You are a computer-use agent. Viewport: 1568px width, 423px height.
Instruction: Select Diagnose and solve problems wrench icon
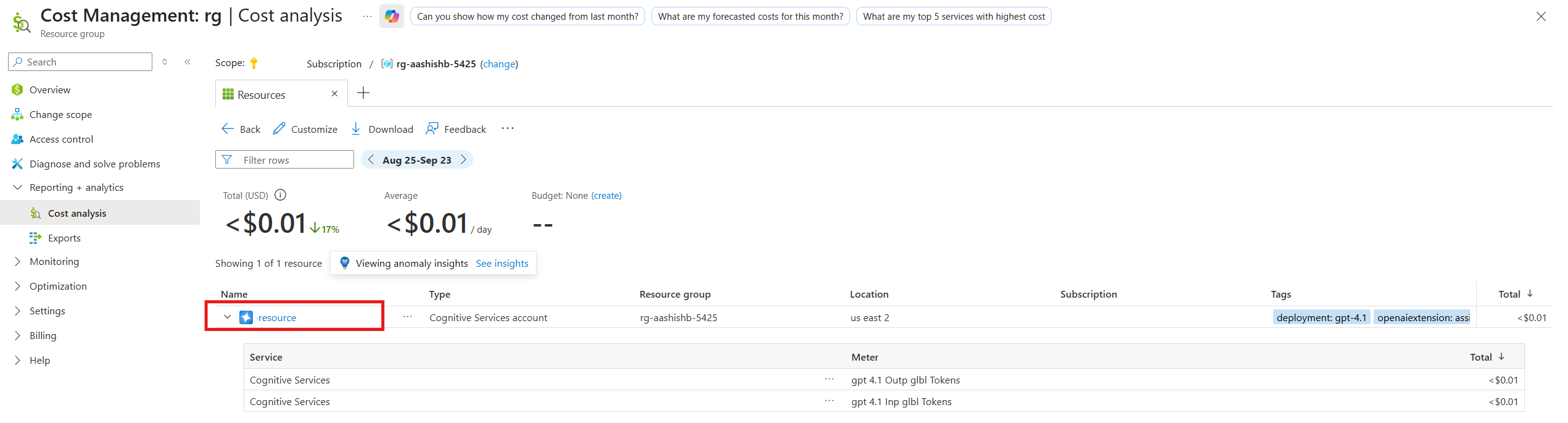pos(17,163)
